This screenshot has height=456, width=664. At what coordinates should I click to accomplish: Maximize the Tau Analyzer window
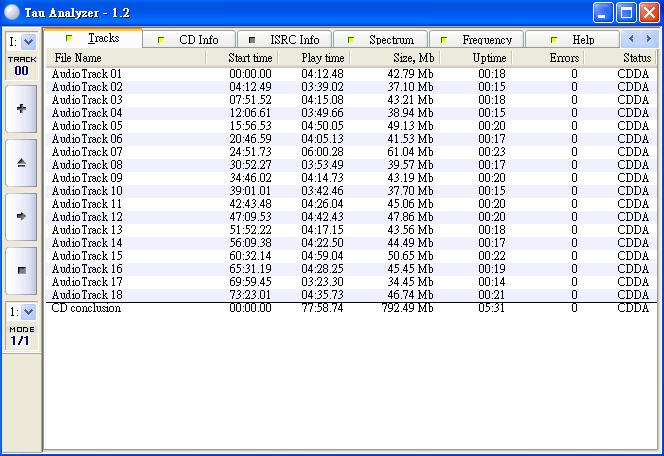[x=626, y=12]
